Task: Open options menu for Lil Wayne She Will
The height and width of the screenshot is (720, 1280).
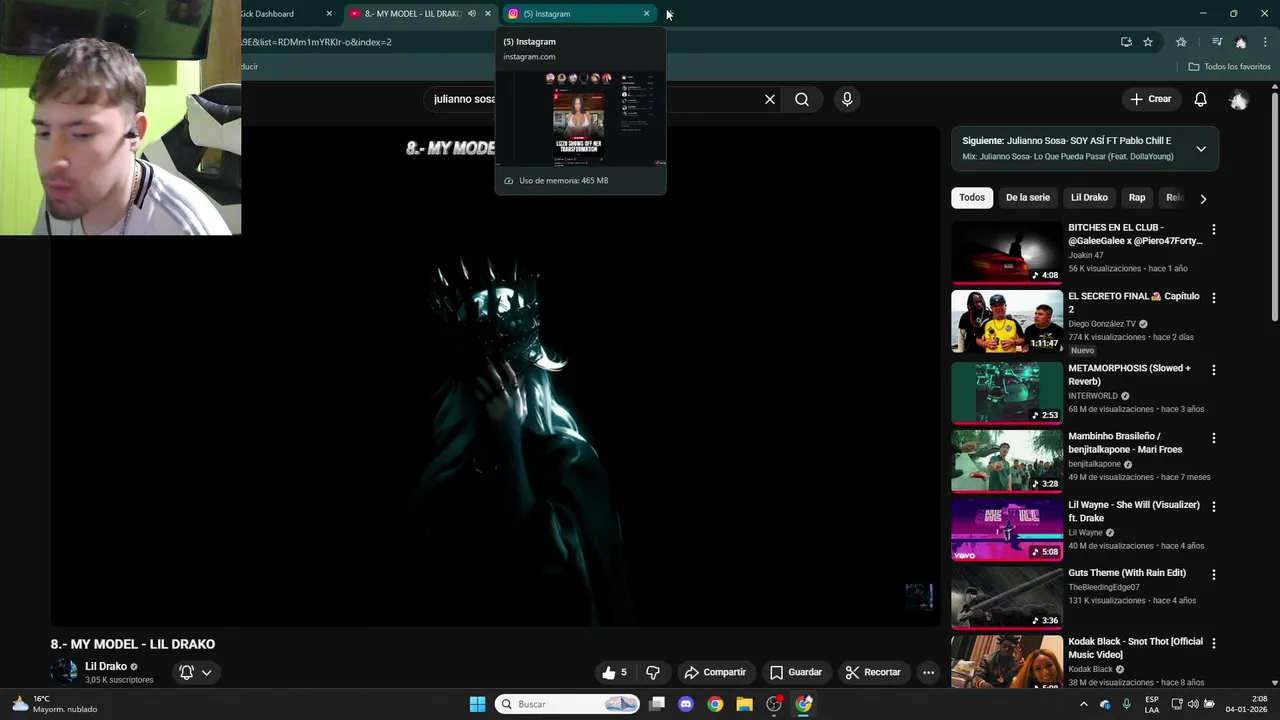Action: (1214, 507)
